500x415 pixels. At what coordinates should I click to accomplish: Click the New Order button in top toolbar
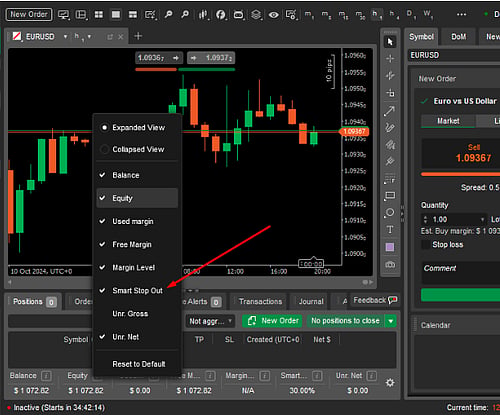coord(29,14)
